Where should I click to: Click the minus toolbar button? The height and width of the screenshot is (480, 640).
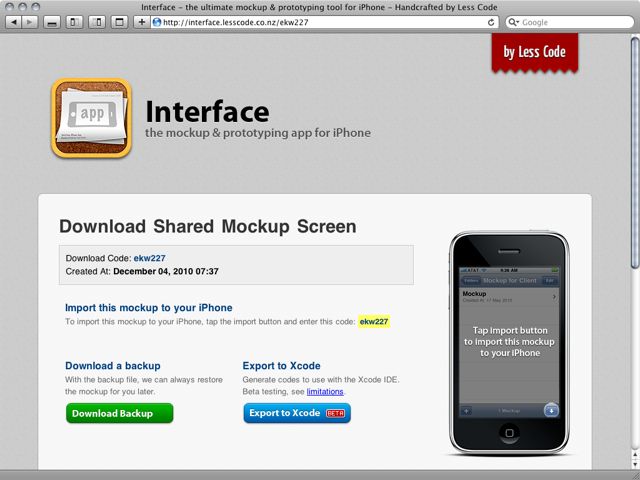[x=52, y=22]
